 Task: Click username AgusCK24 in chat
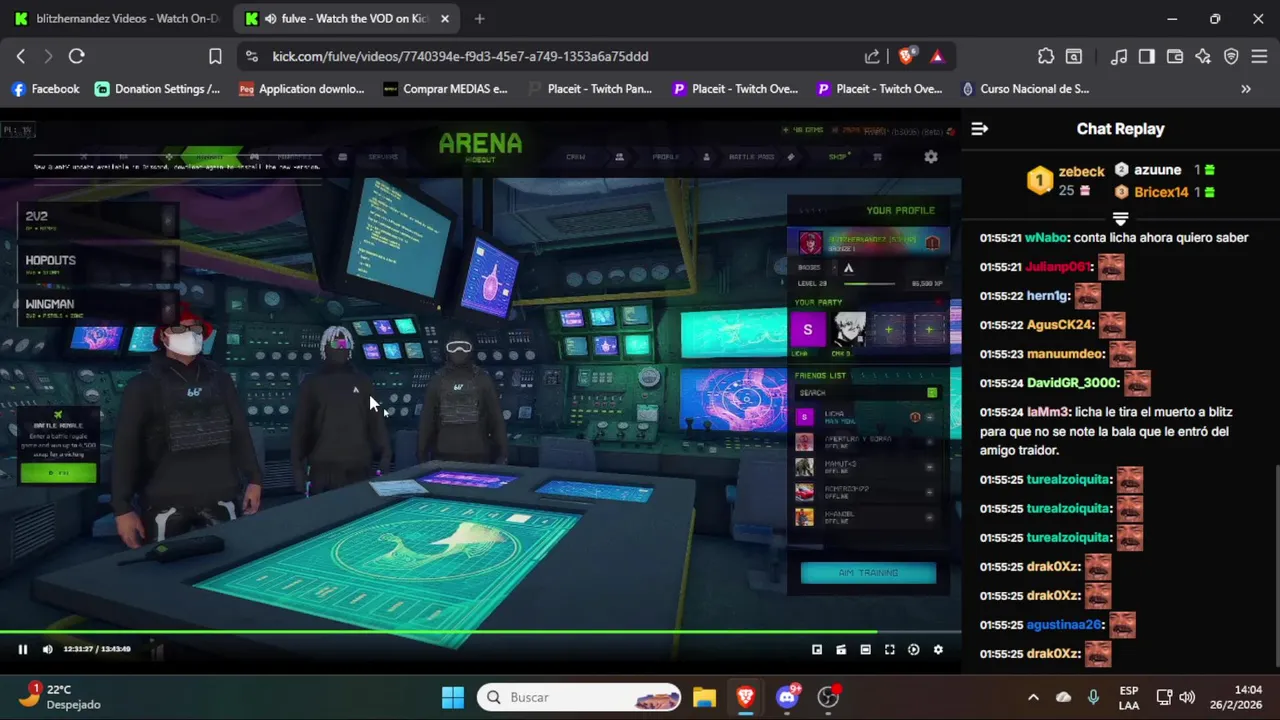[x=1059, y=325]
